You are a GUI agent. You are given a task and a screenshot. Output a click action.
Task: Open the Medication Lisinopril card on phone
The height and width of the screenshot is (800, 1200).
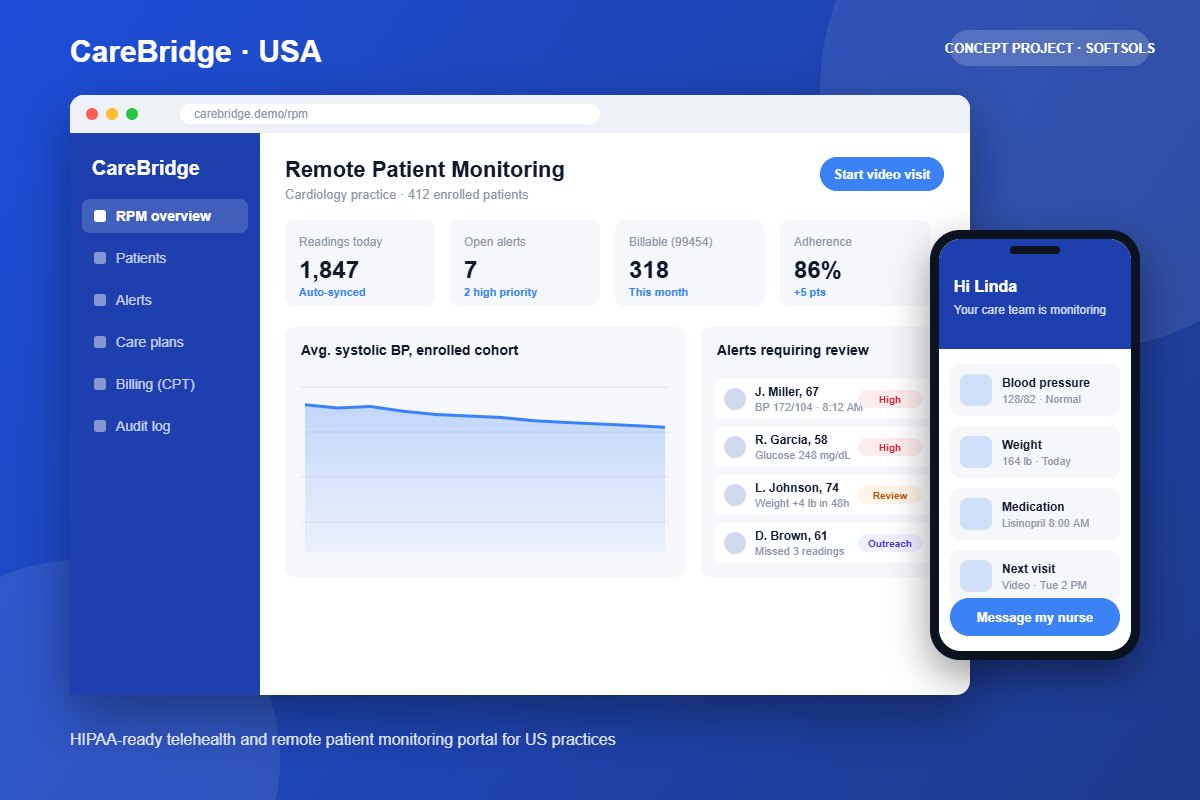tap(1035, 514)
